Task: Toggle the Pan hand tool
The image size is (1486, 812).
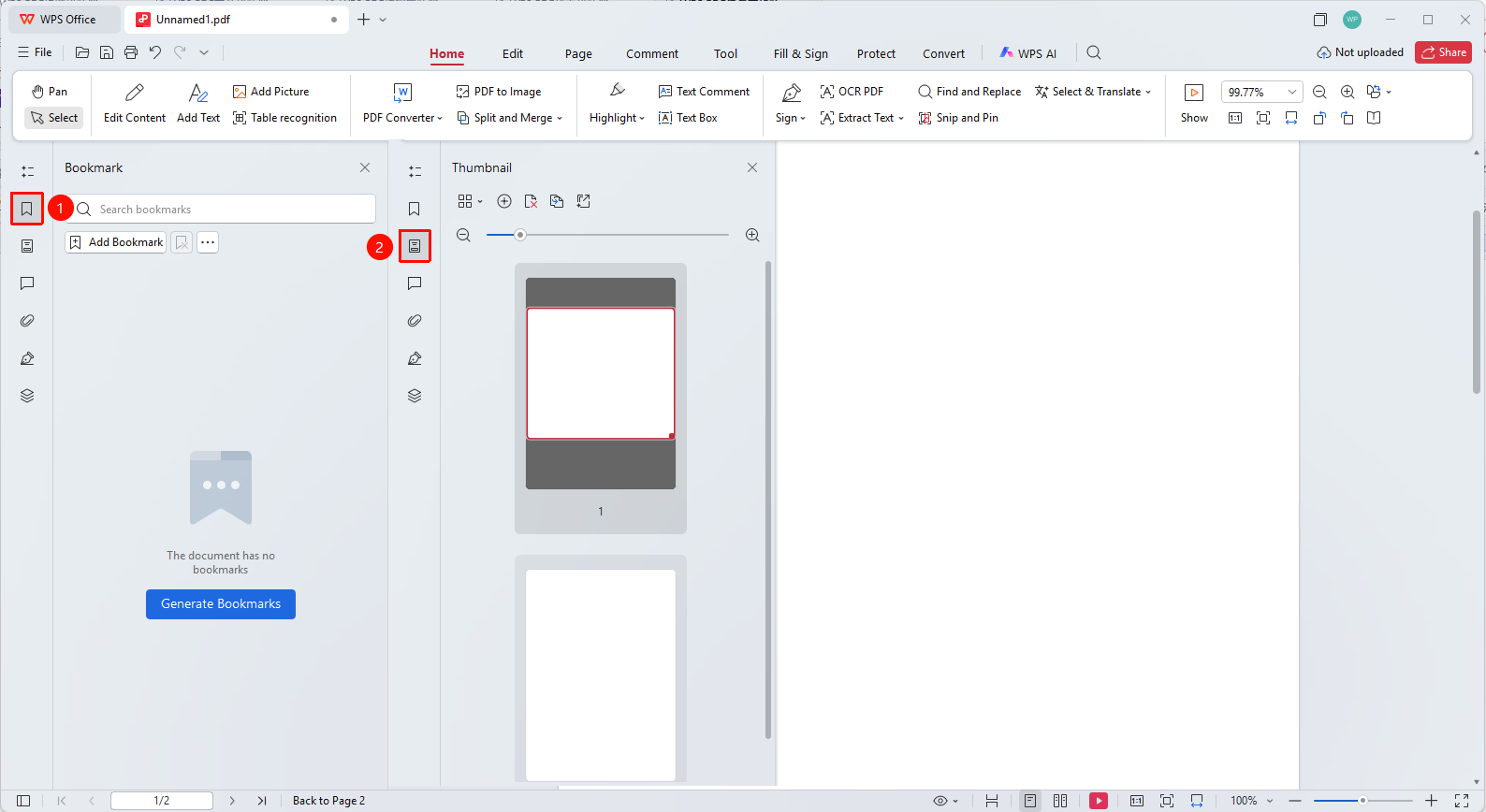Action: click(x=50, y=92)
